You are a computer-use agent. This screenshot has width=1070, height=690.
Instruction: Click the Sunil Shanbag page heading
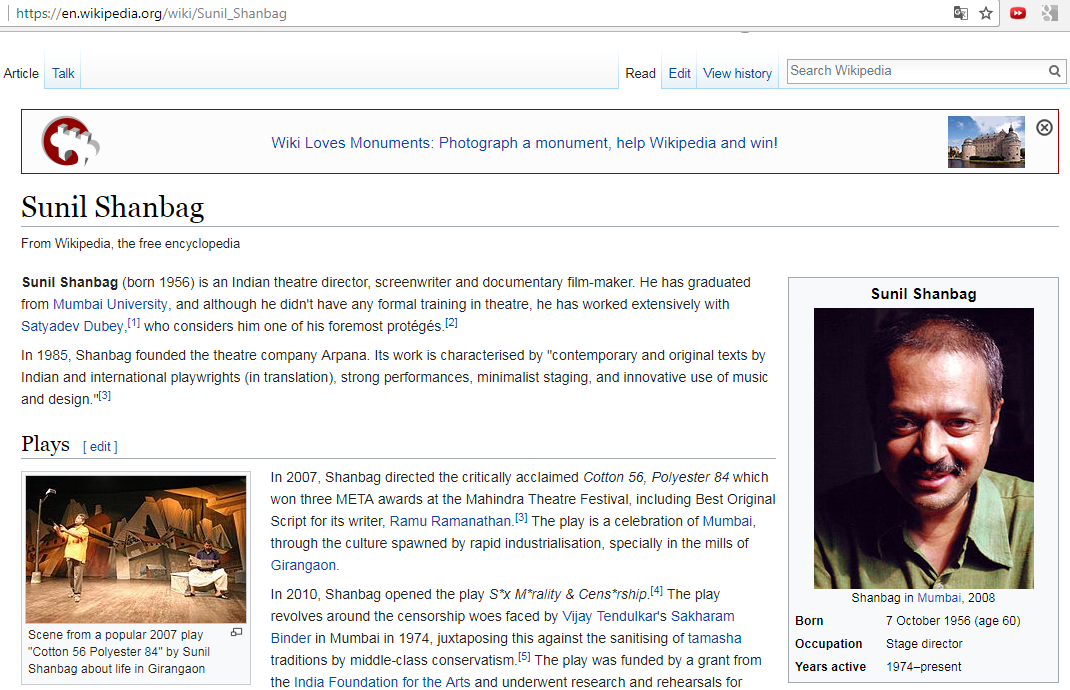pyautogui.click(x=113, y=207)
